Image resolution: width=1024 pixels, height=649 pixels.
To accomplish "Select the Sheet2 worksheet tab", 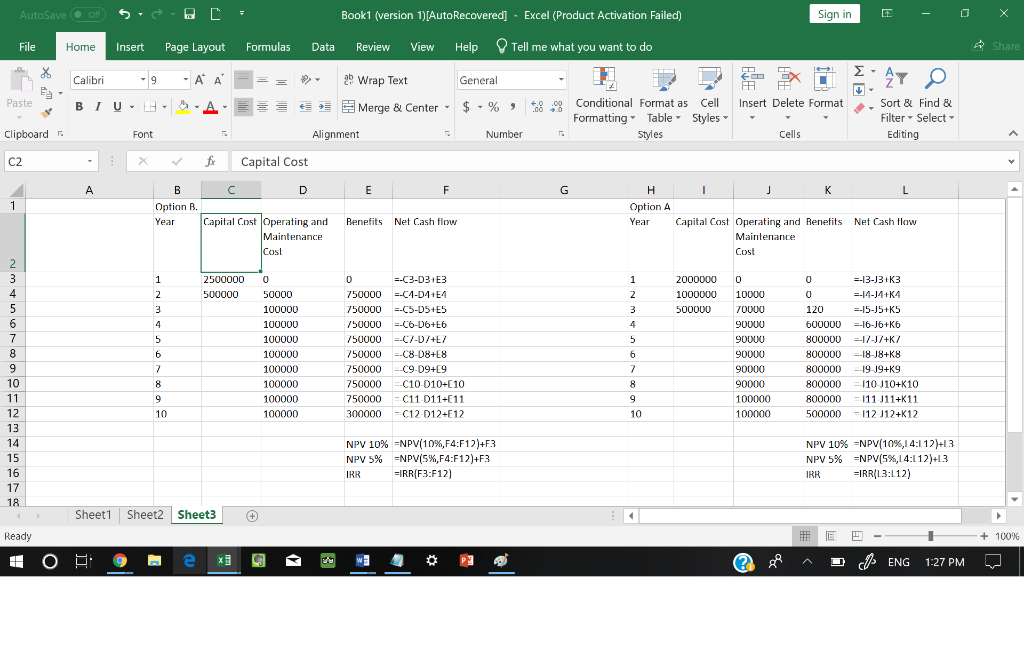I will (144, 514).
